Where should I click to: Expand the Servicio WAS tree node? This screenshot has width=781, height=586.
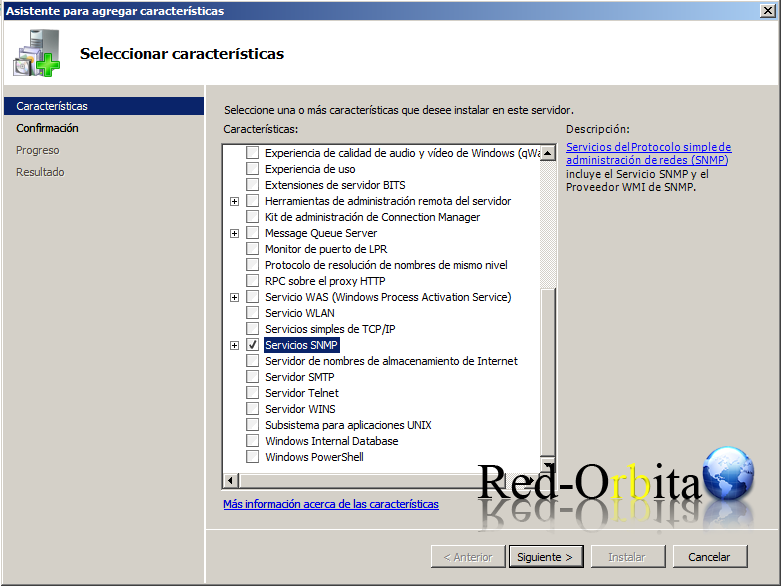pos(234,297)
